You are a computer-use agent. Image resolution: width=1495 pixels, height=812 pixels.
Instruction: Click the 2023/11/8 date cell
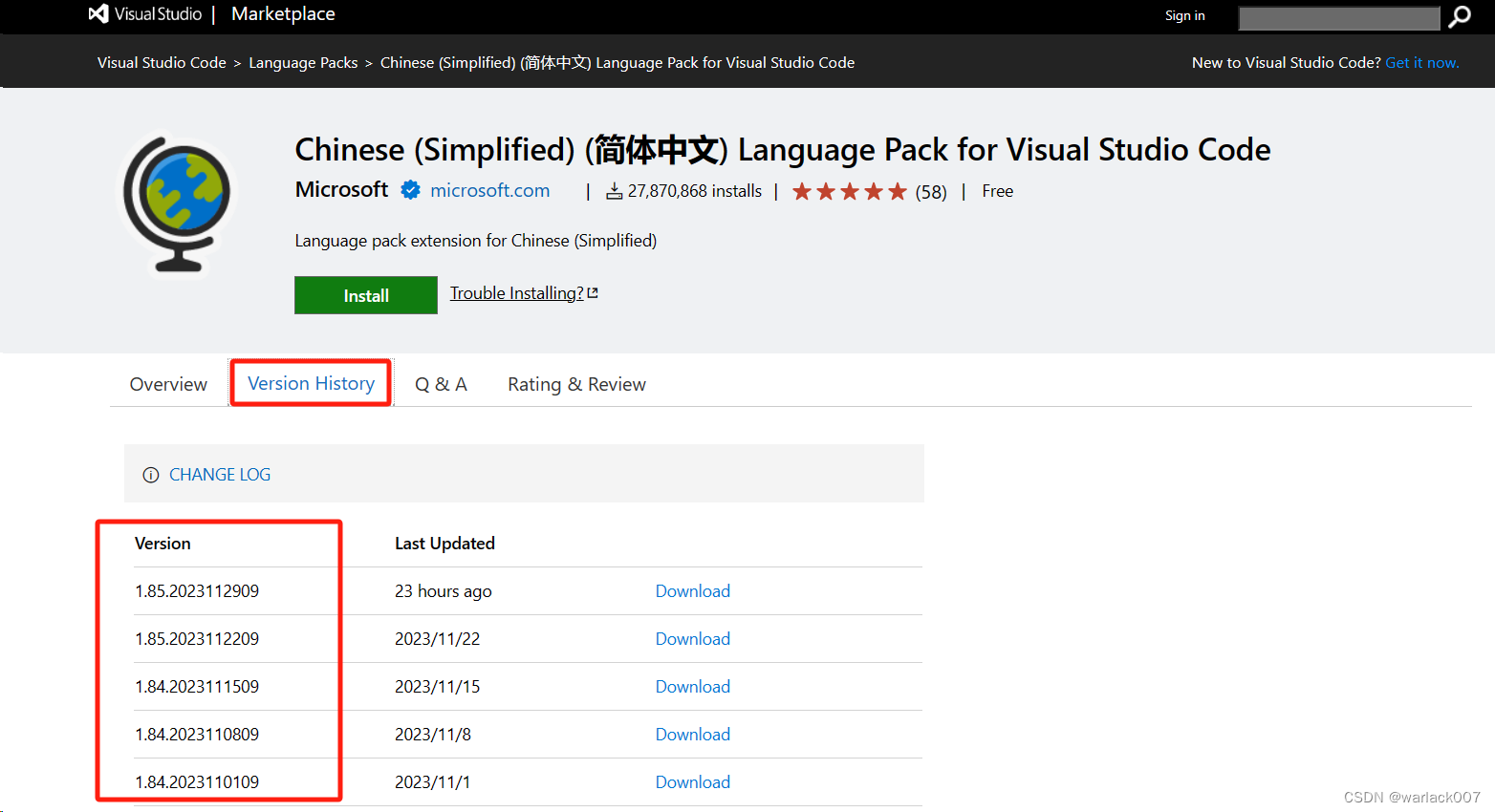click(x=433, y=735)
